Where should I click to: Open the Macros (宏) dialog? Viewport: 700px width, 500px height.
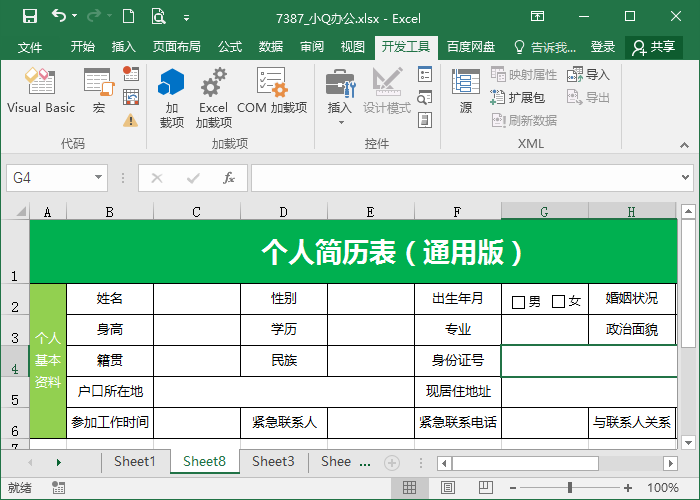99,92
